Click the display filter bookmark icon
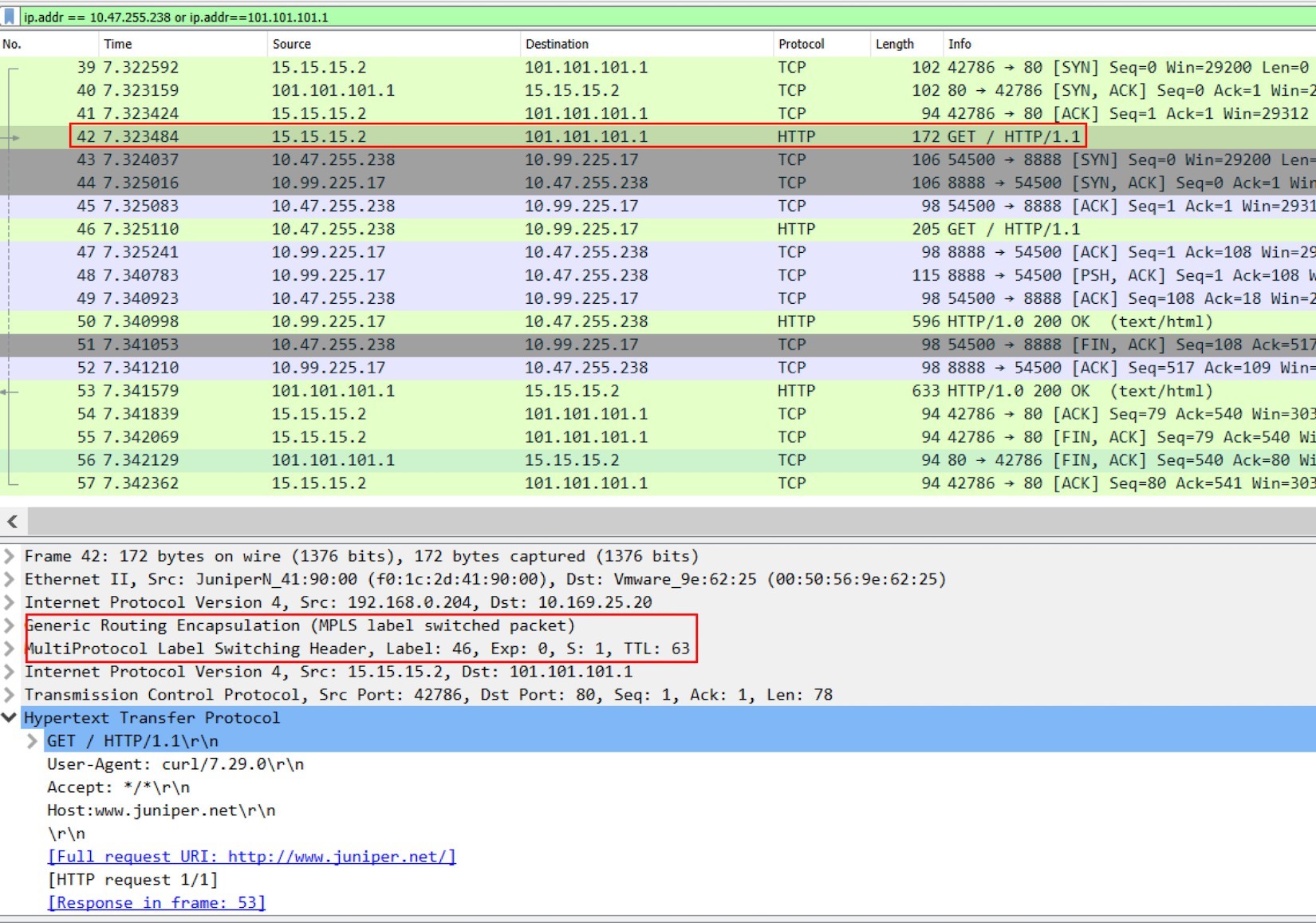This screenshot has width=1316, height=923. (x=10, y=16)
